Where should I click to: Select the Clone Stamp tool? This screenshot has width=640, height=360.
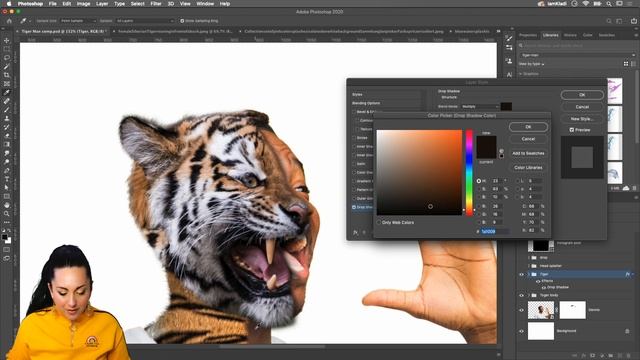click(7, 118)
